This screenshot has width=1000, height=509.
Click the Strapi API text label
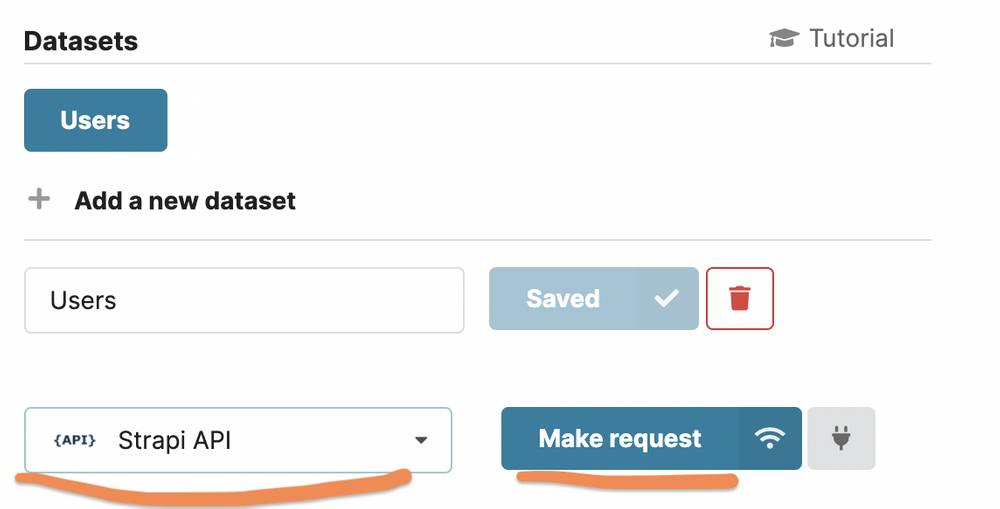(174, 440)
